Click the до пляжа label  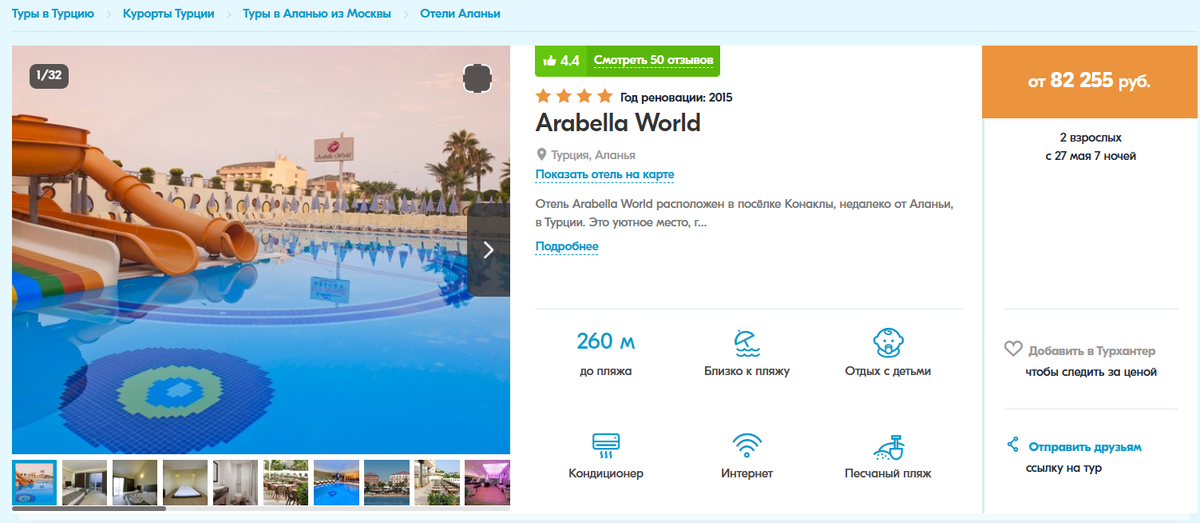[x=606, y=371]
